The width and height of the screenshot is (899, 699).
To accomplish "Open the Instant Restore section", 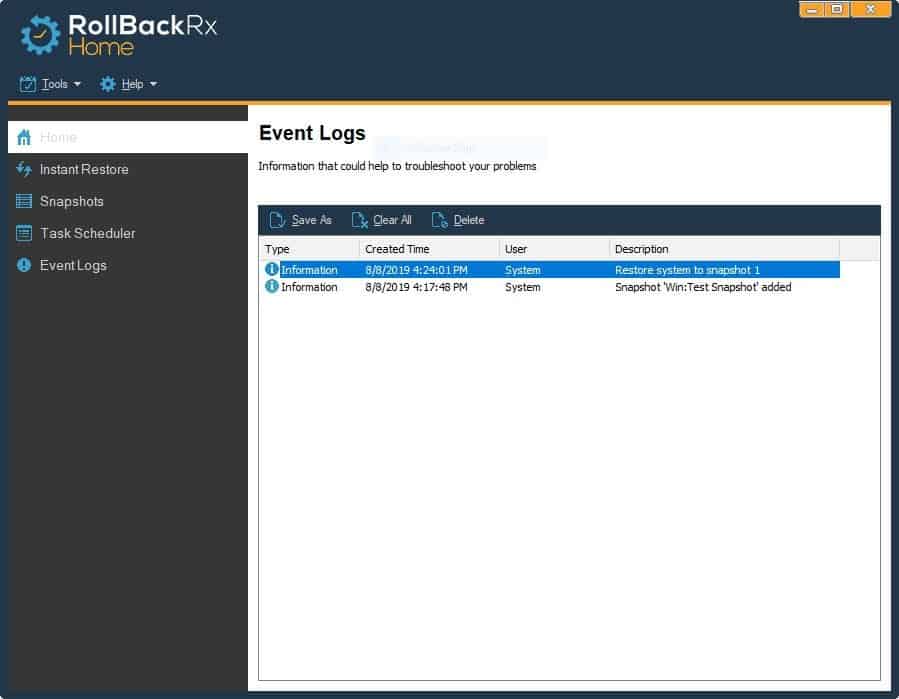I will (127, 169).
